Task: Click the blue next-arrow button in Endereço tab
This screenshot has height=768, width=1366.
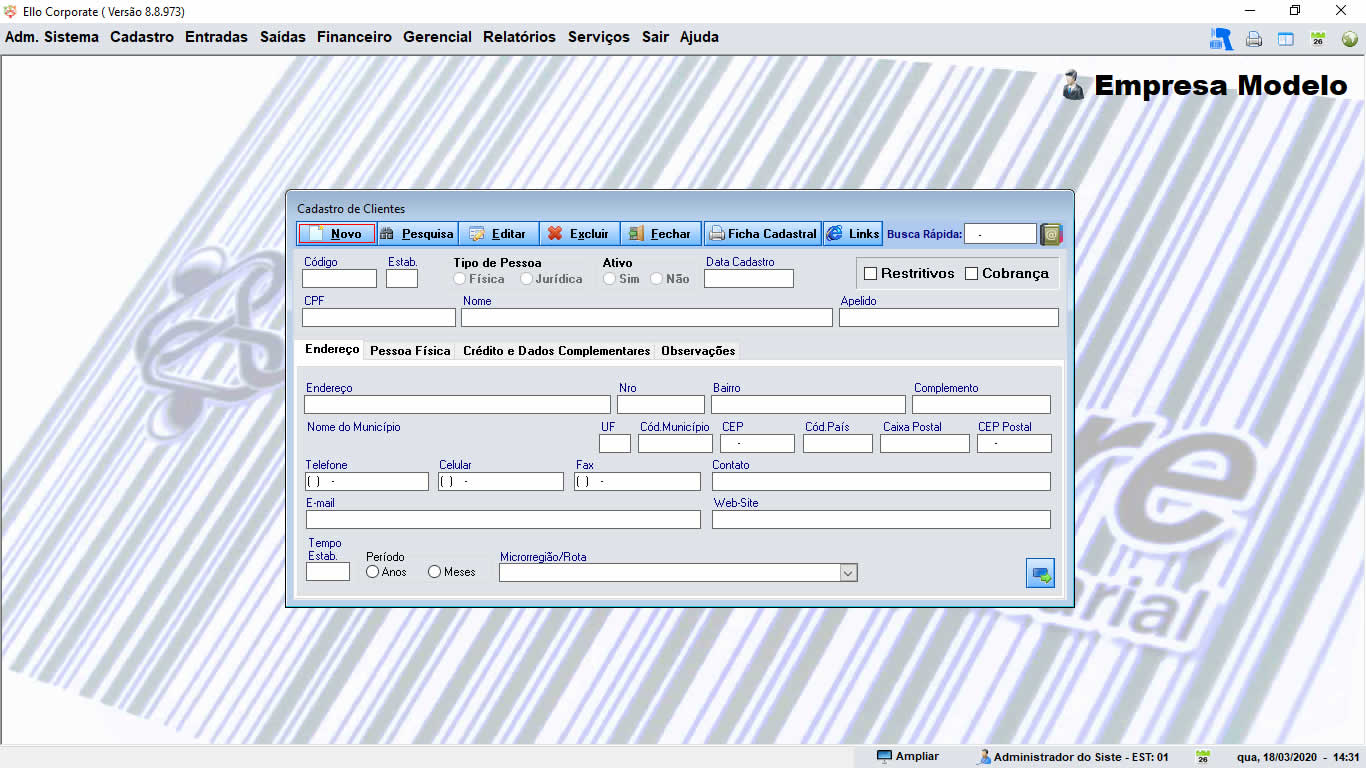Action: 1040,574
